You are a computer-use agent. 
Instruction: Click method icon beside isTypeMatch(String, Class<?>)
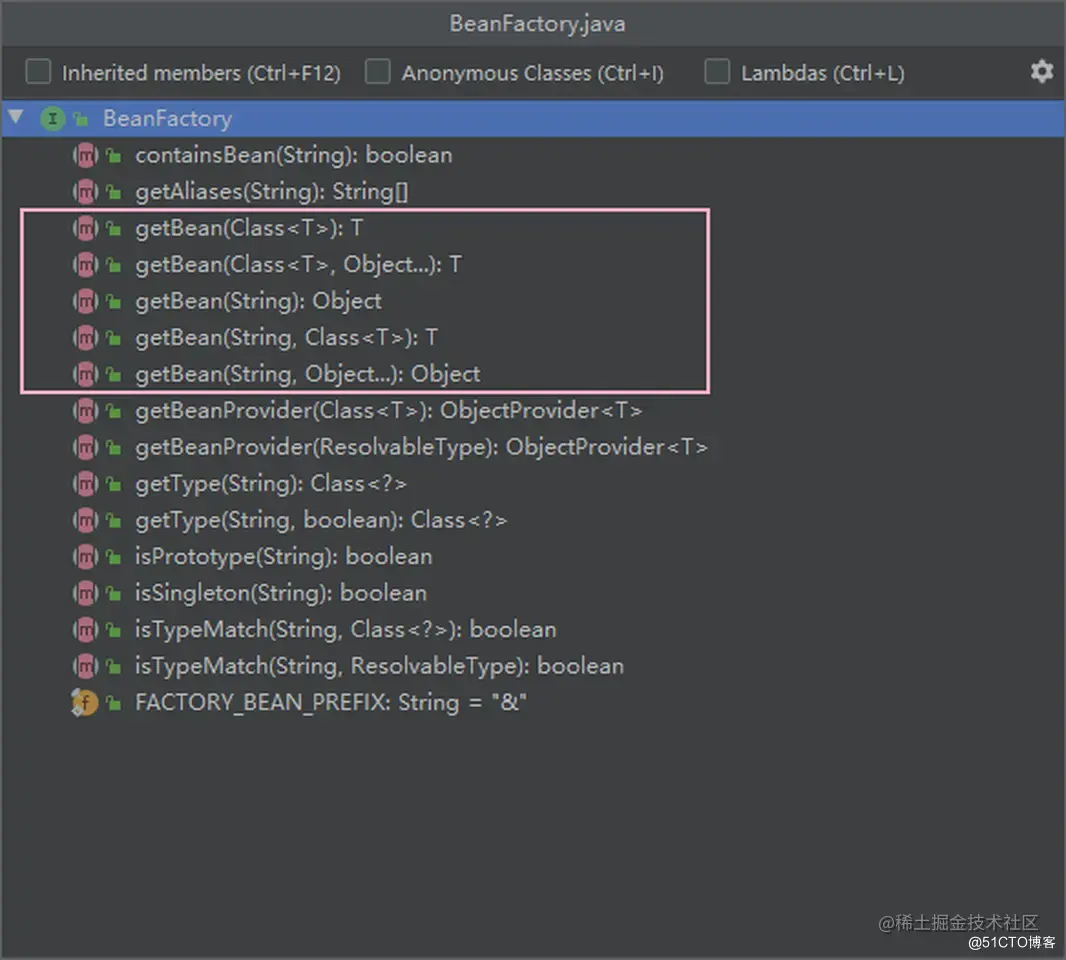point(86,630)
